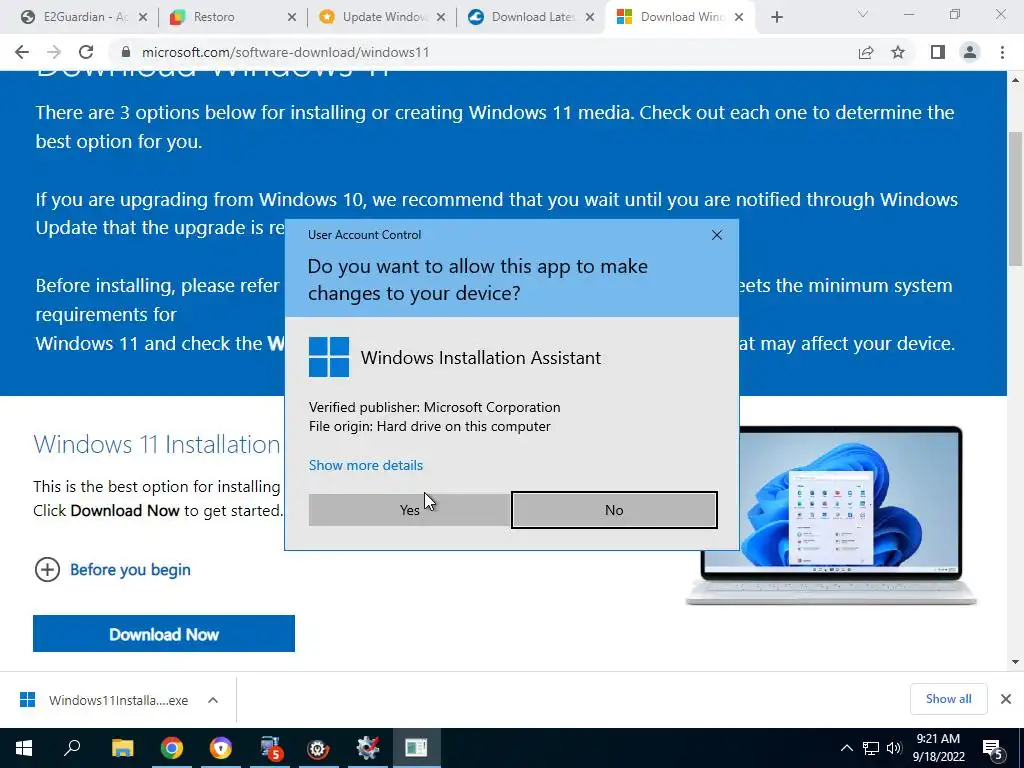Open File Explorer from taskbar
1024x768 pixels.
(x=122, y=748)
